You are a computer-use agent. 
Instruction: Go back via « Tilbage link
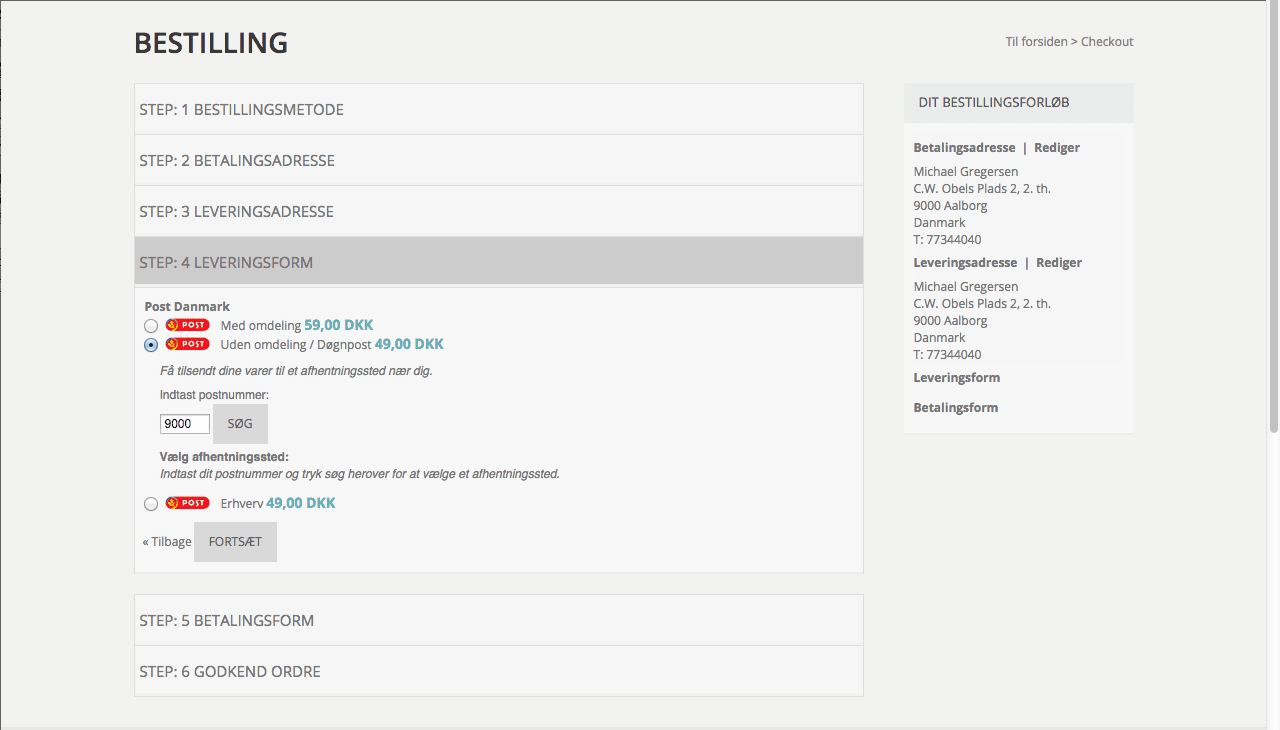167,542
